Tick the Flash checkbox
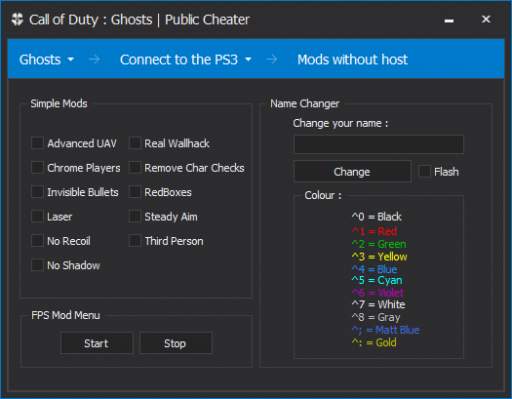Viewport: 512px width, 399px height. point(424,171)
